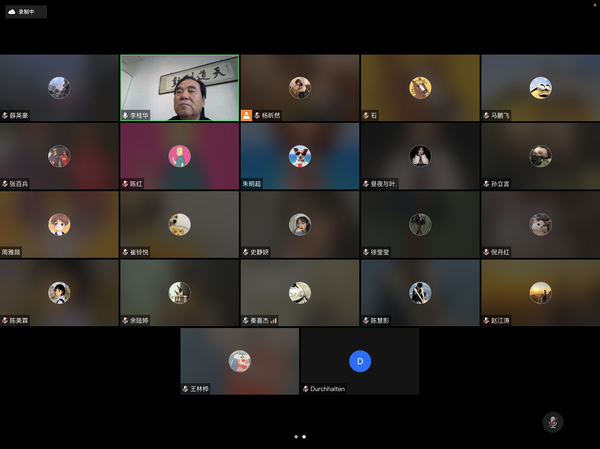Click the blue D avatar of Durchhalten
The image size is (600, 449).
[360, 361]
